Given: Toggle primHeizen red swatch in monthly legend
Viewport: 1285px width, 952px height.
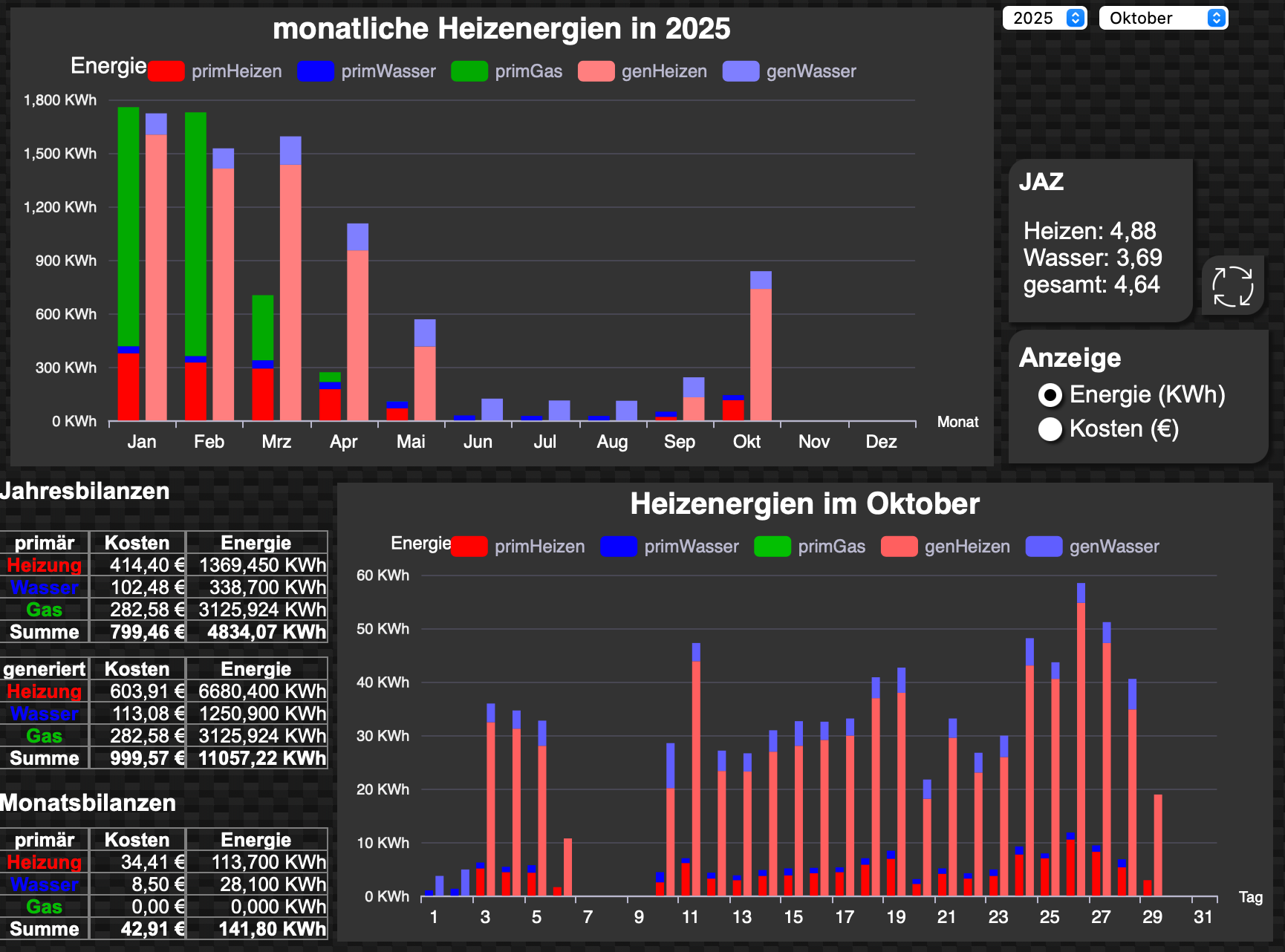Looking at the screenshot, I should (x=166, y=71).
